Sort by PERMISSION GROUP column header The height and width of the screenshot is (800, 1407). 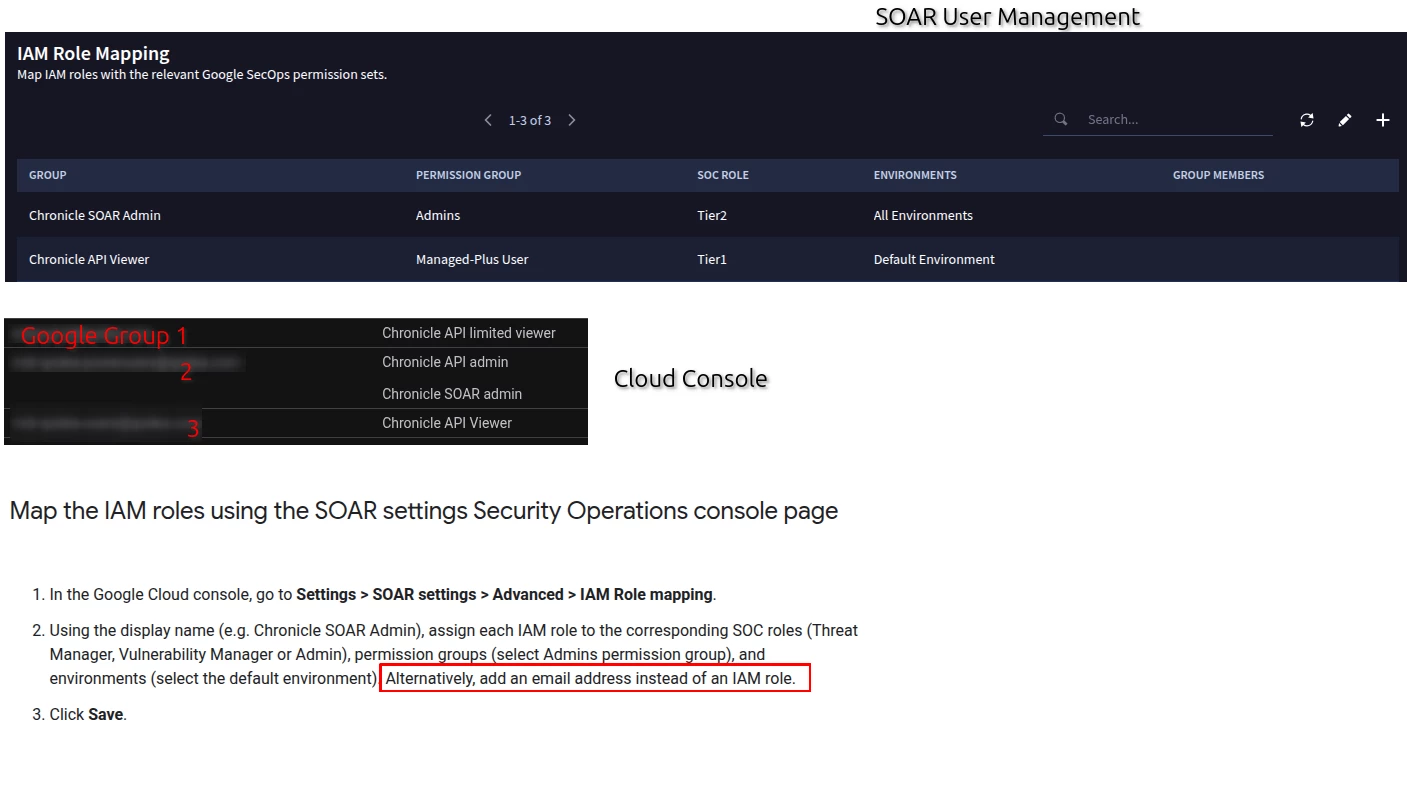[x=469, y=175]
